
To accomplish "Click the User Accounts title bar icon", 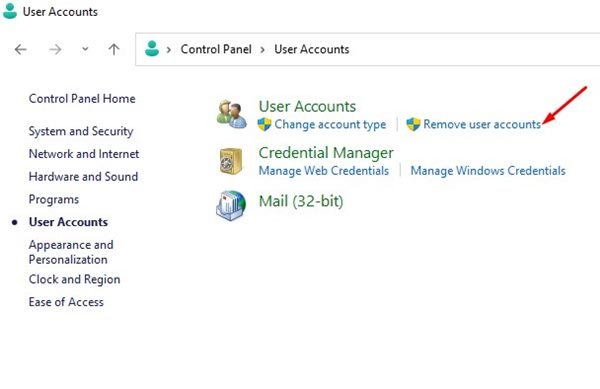I will pyautogui.click(x=10, y=11).
